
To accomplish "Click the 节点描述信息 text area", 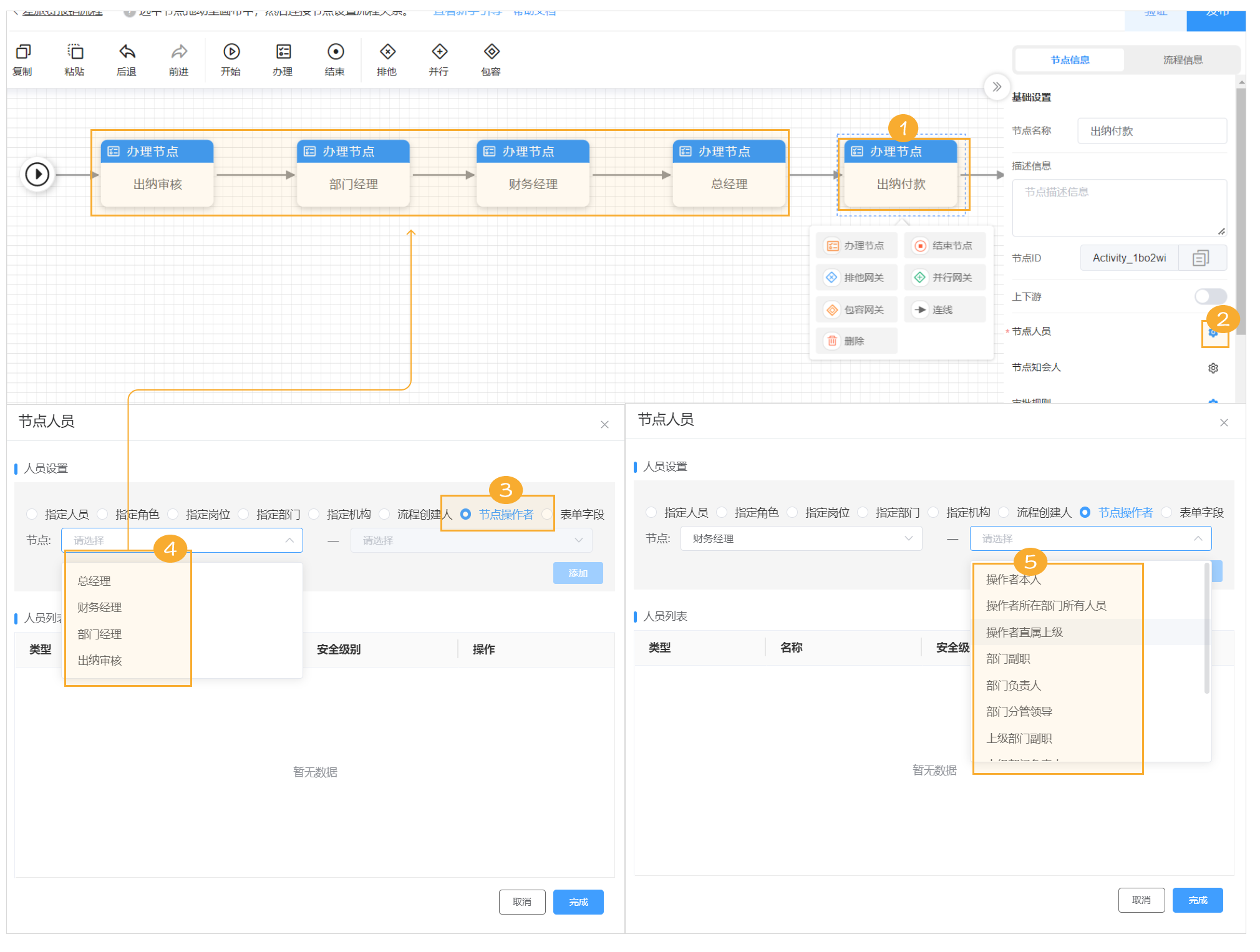I will (x=1118, y=208).
